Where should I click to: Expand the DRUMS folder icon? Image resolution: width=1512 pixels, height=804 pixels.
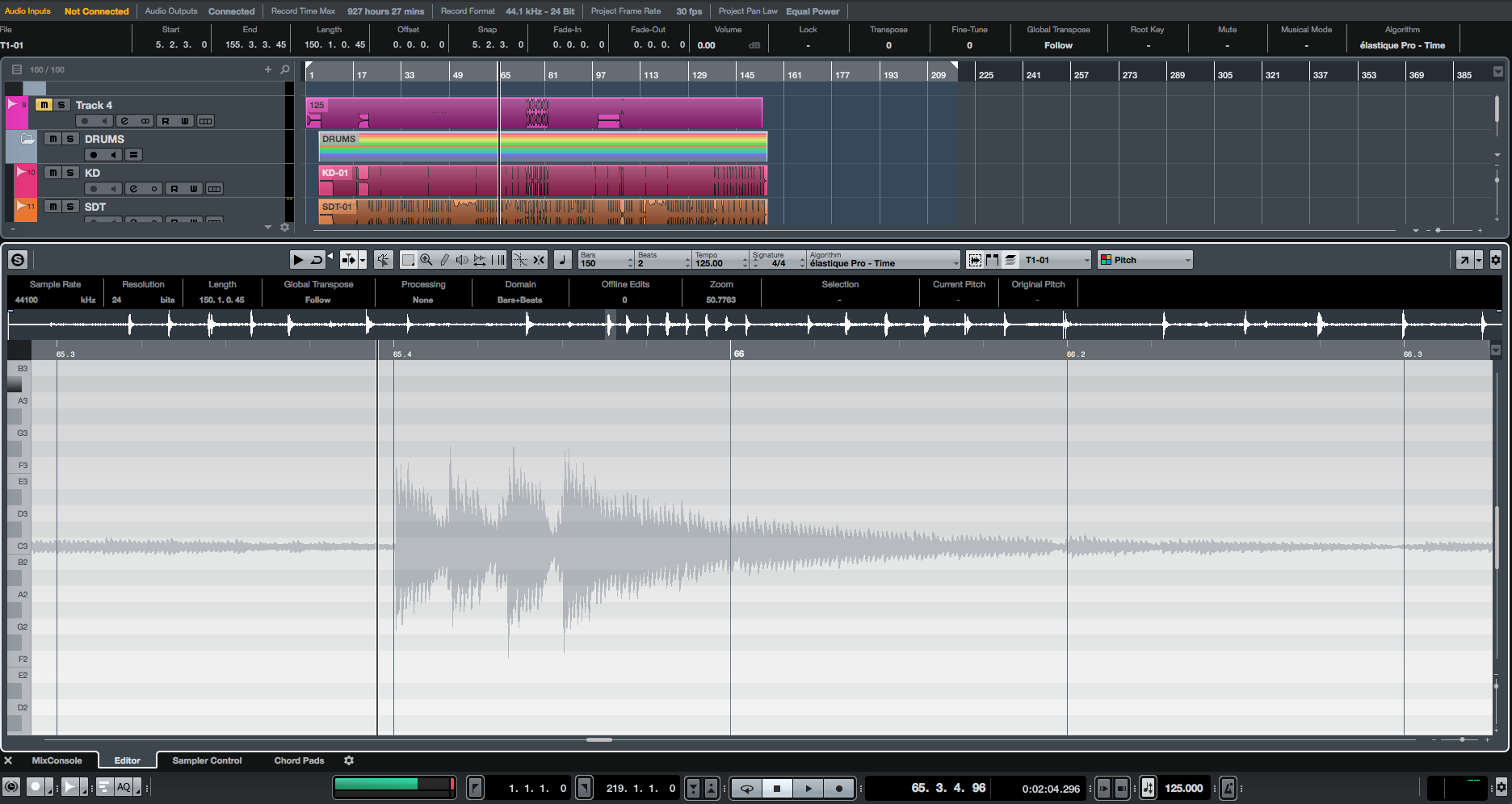tap(27, 139)
